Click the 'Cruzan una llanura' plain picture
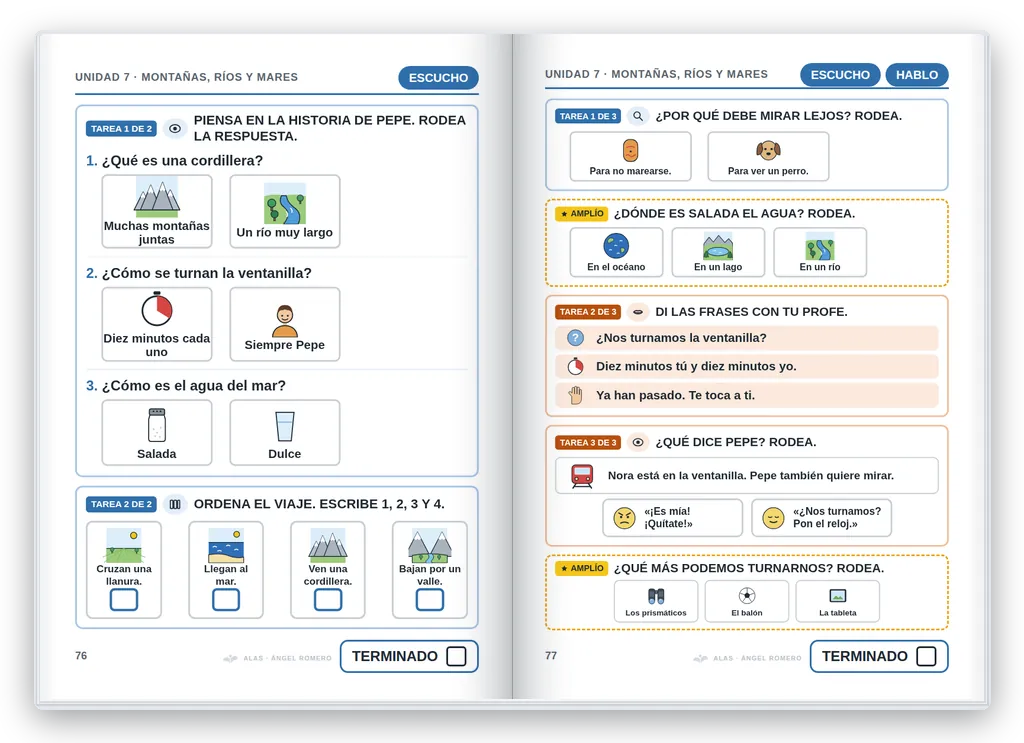The height and width of the screenshot is (743, 1024). click(123, 545)
